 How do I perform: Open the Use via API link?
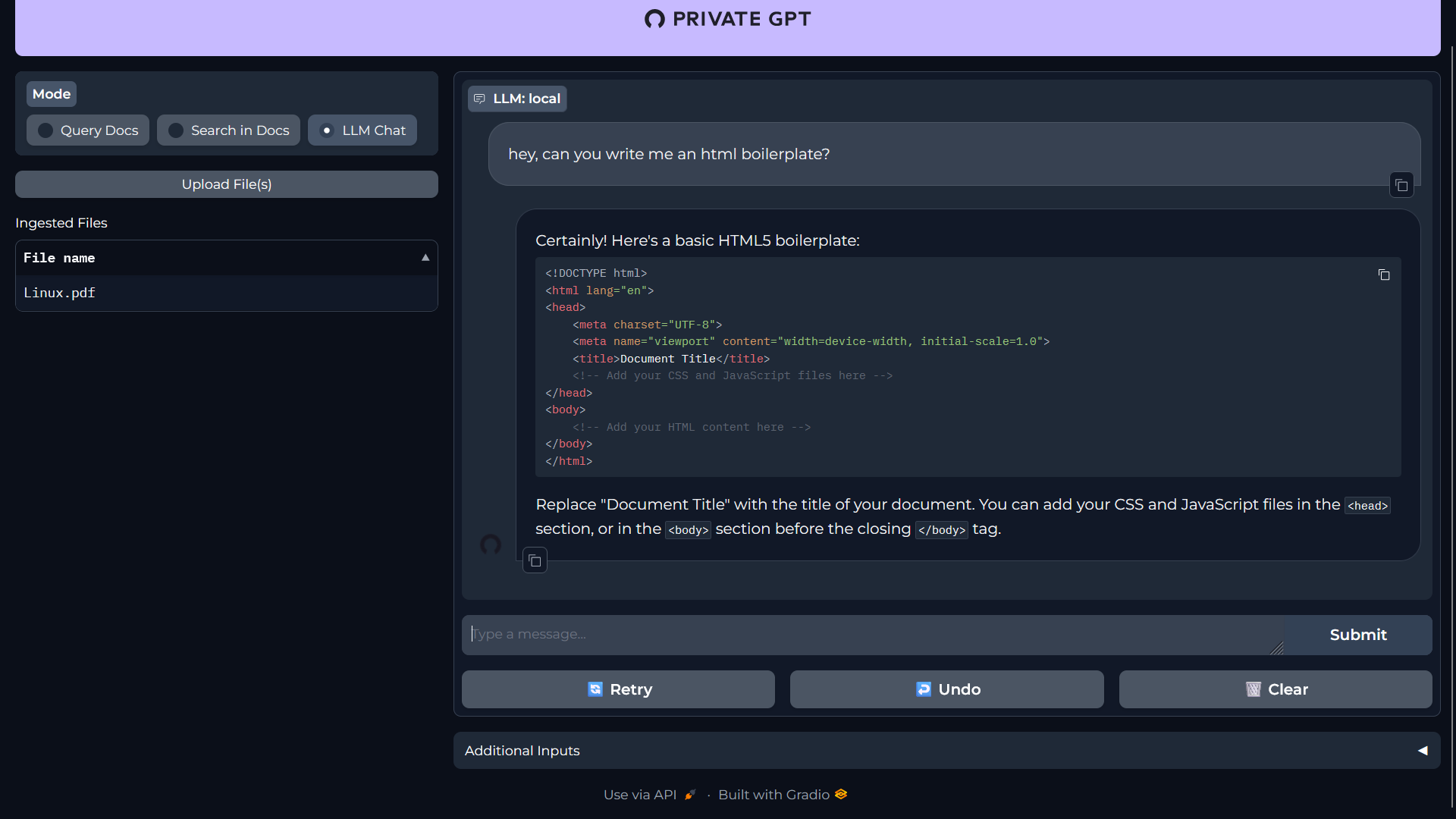[639, 794]
